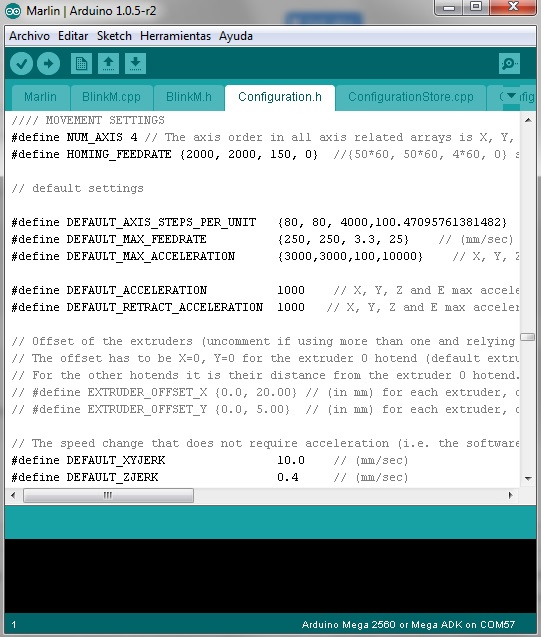The image size is (541, 637).
Task: Click the Verify sketch checkmark icon
Action: coord(22,63)
